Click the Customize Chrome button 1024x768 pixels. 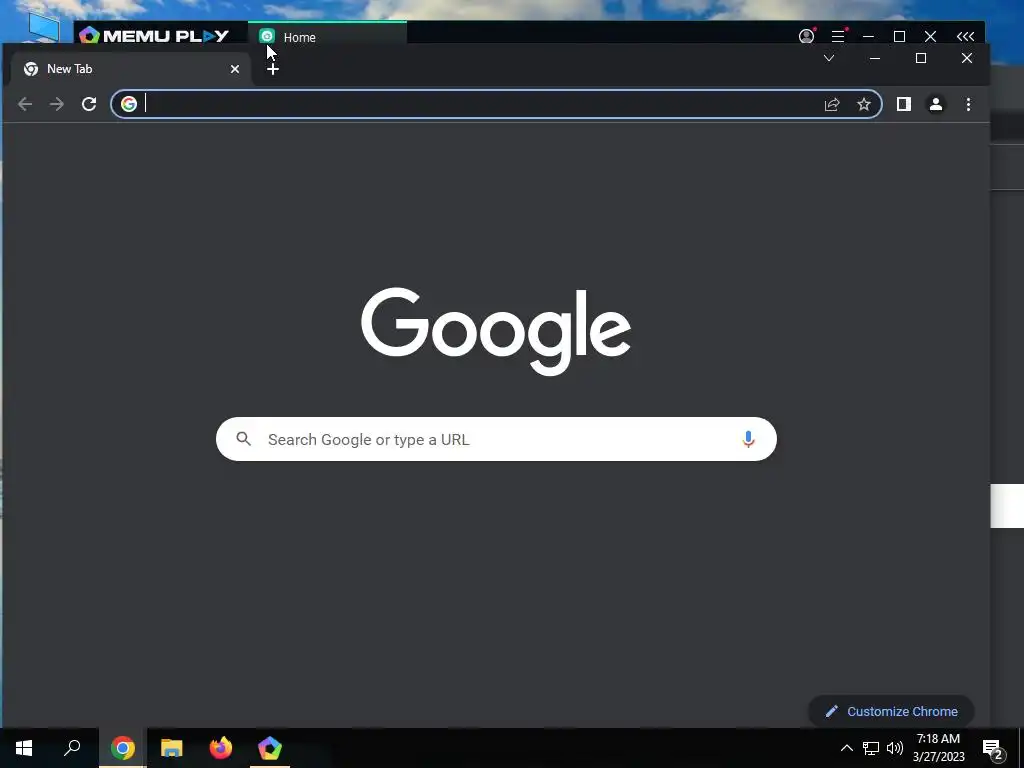tap(891, 711)
